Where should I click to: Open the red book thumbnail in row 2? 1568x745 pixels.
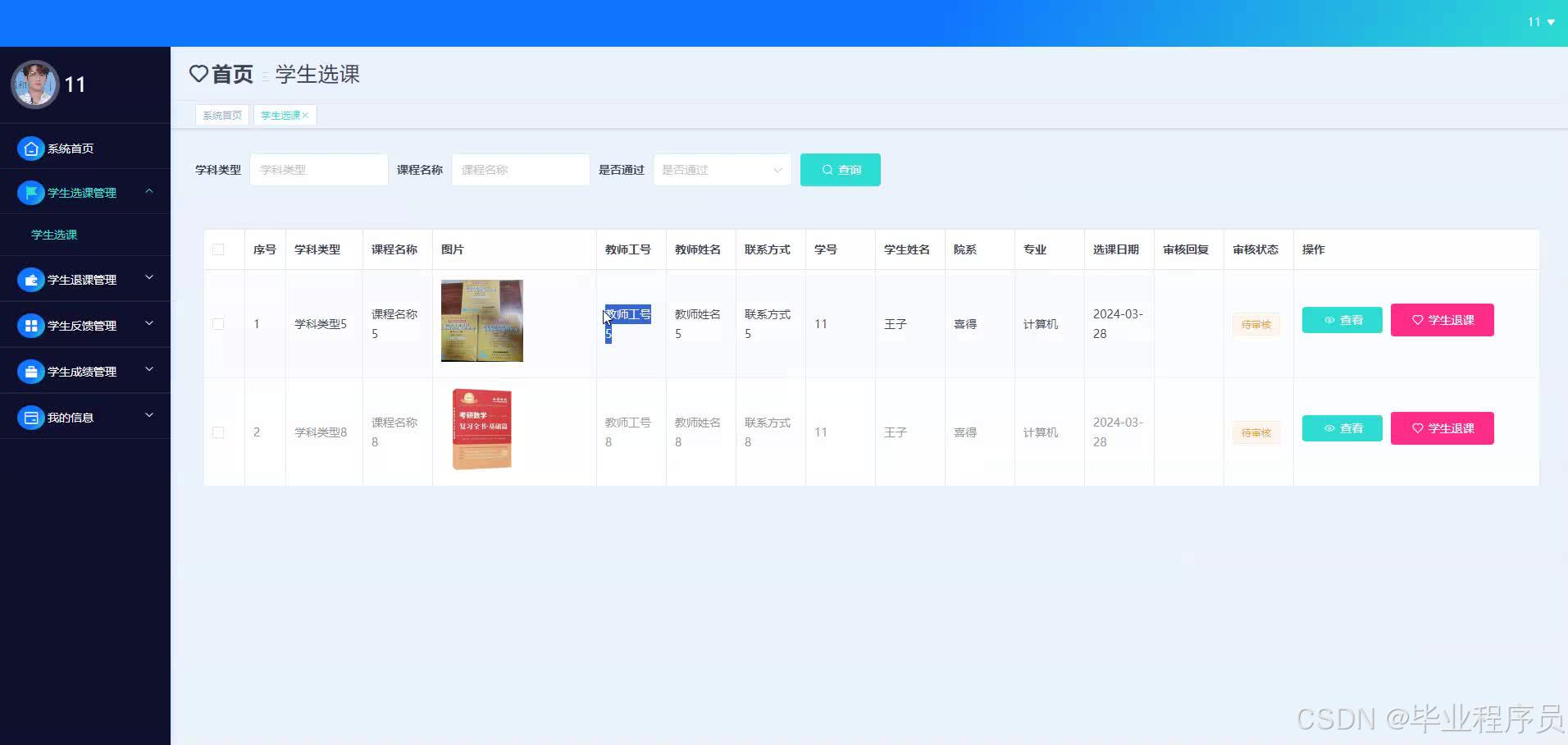coord(482,429)
